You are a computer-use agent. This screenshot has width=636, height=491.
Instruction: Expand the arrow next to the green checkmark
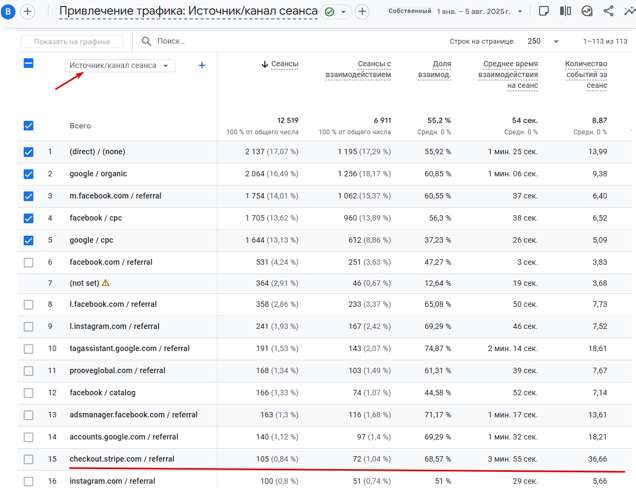(344, 12)
